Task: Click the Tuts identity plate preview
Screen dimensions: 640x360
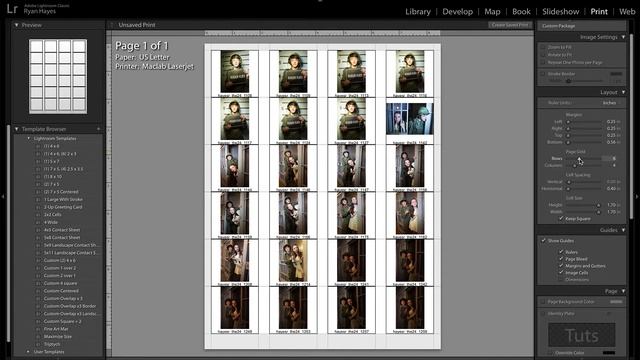Action: click(582, 336)
